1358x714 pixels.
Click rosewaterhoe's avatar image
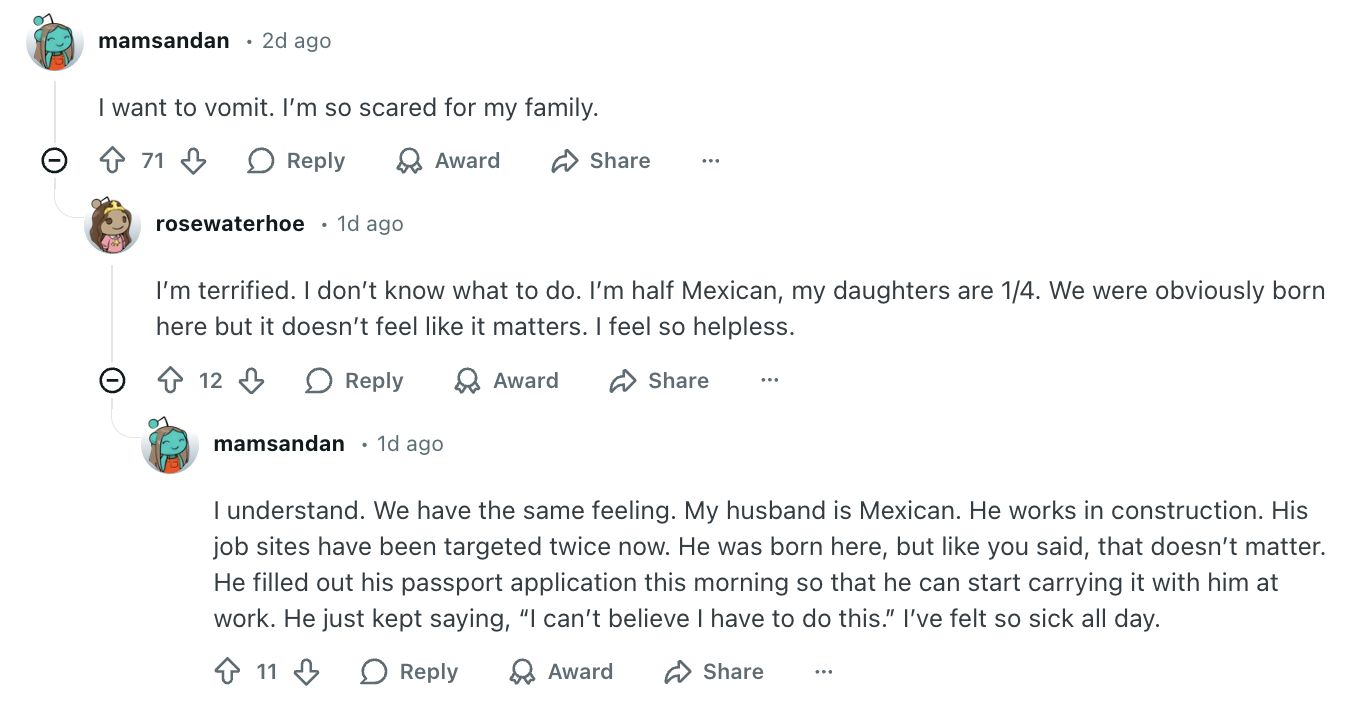click(113, 225)
